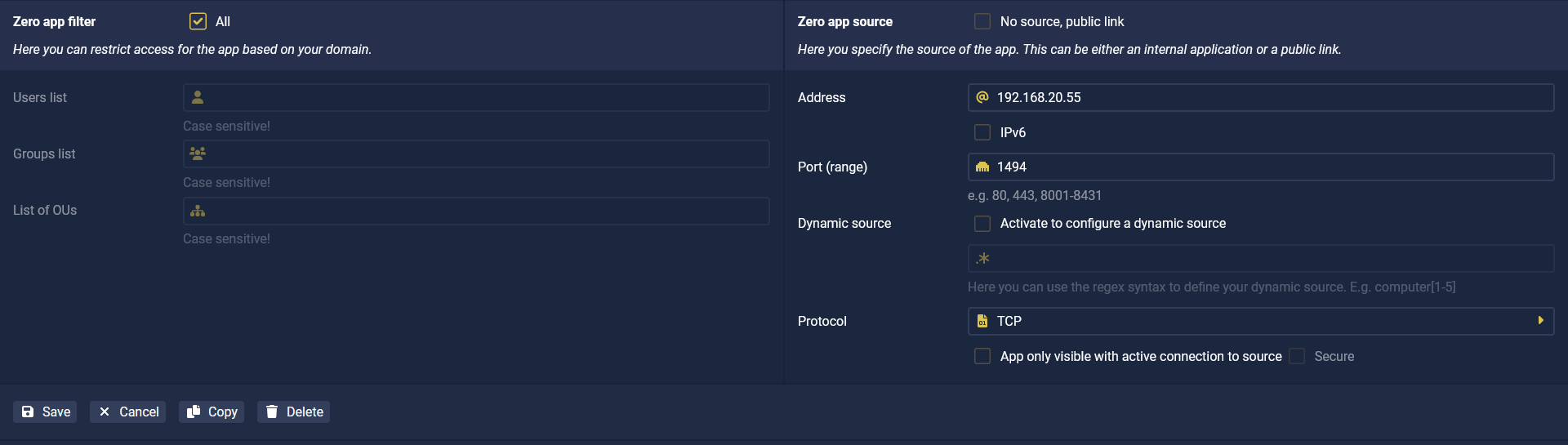
Task: Tick the IPv6 checkbox
Action: coord(982,132)
